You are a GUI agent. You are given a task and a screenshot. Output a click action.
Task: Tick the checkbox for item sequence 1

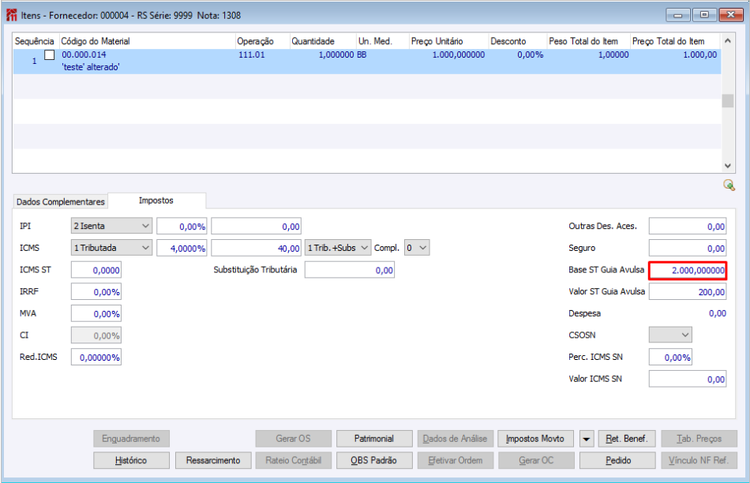point(49,55)
